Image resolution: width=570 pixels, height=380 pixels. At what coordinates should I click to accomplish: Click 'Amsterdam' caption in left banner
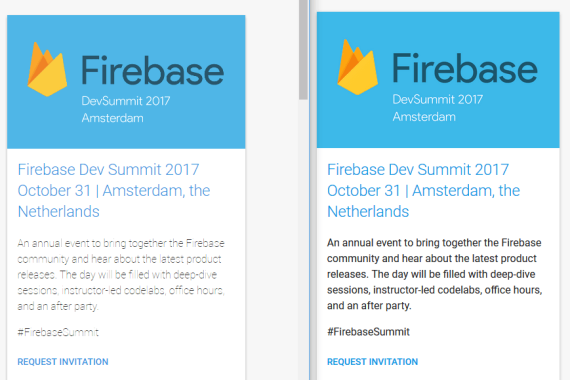pyautogui.click(x=112, y=118)
